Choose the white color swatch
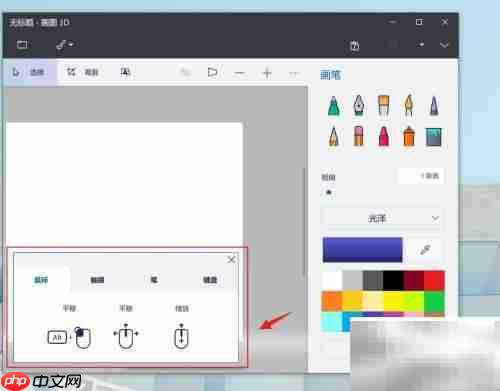Screen dimensions: 500x391 [332, 281]
